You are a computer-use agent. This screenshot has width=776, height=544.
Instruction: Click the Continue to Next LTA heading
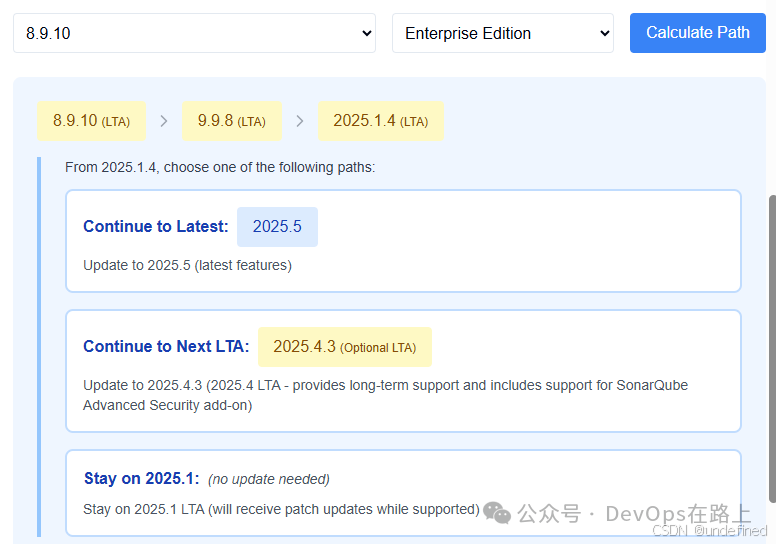point(166,346)
